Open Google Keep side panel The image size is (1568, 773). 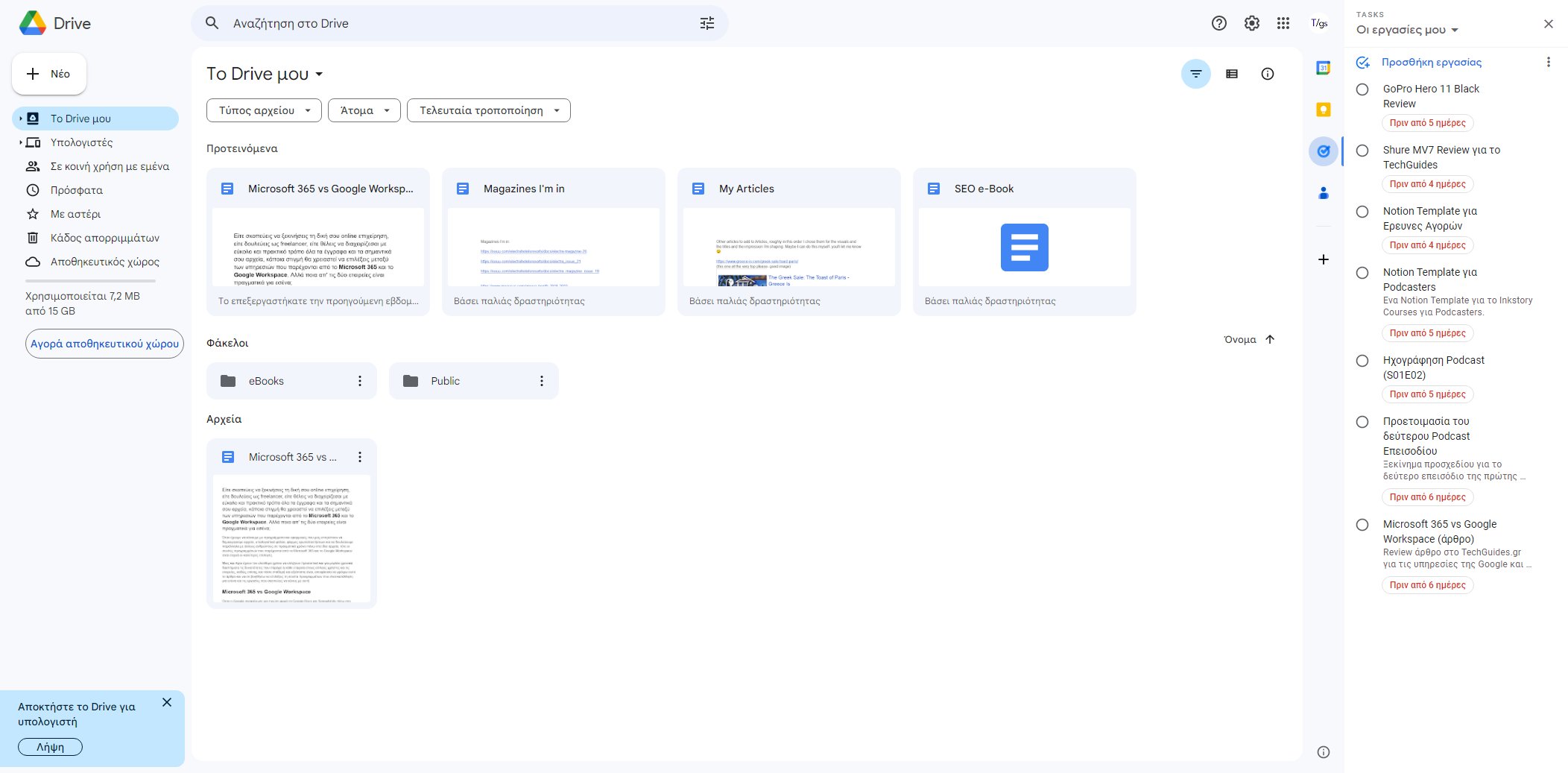click(1323, 110)
